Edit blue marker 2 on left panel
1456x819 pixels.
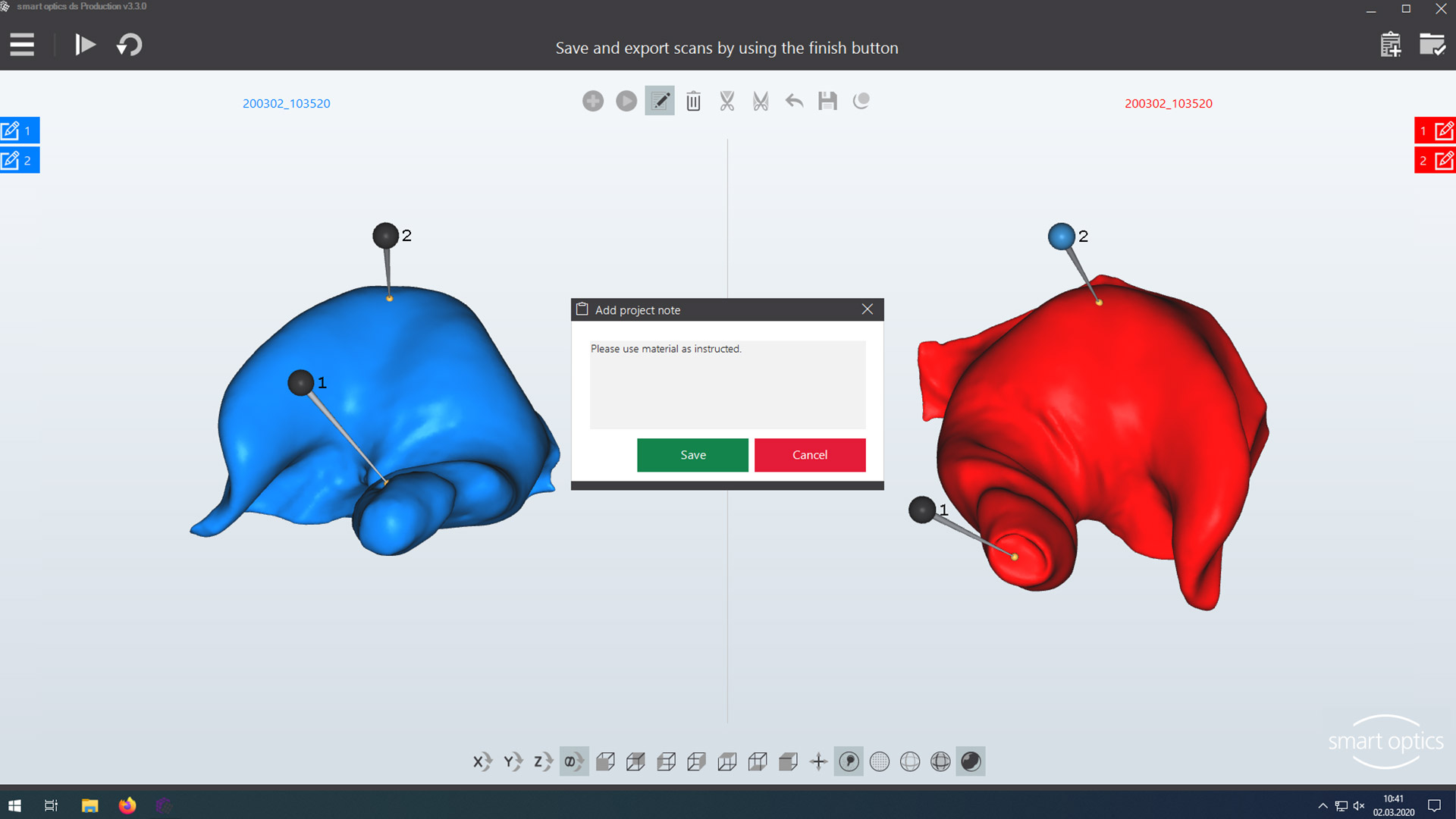[20, 160]
